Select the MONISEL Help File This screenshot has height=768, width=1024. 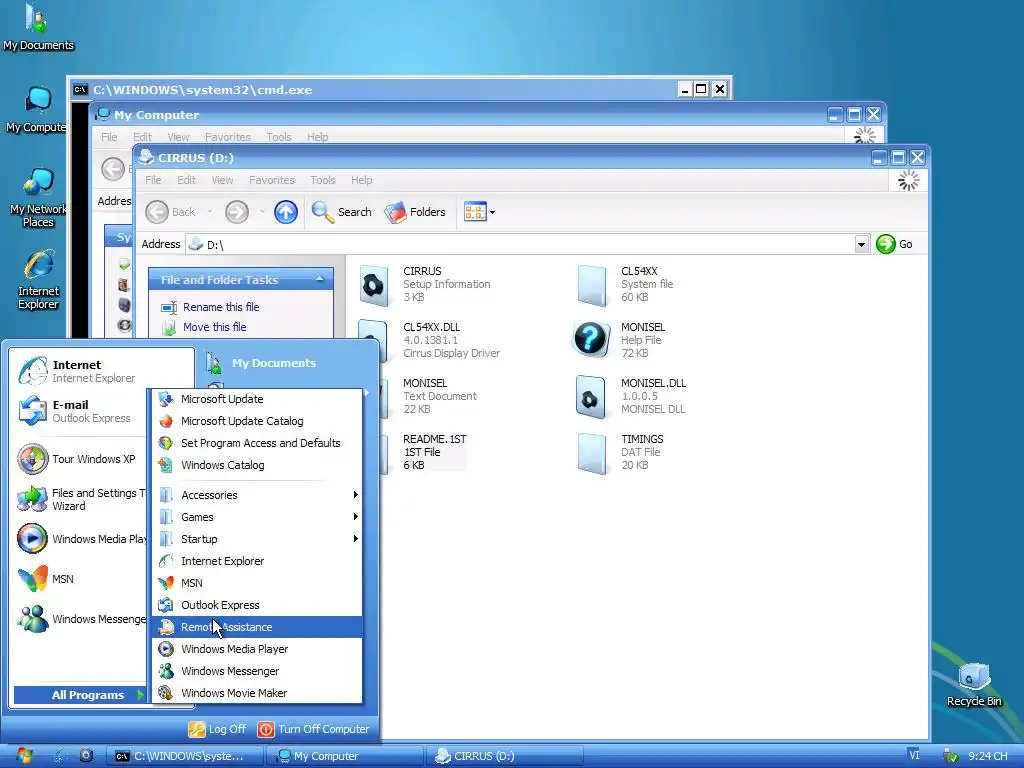619,340
